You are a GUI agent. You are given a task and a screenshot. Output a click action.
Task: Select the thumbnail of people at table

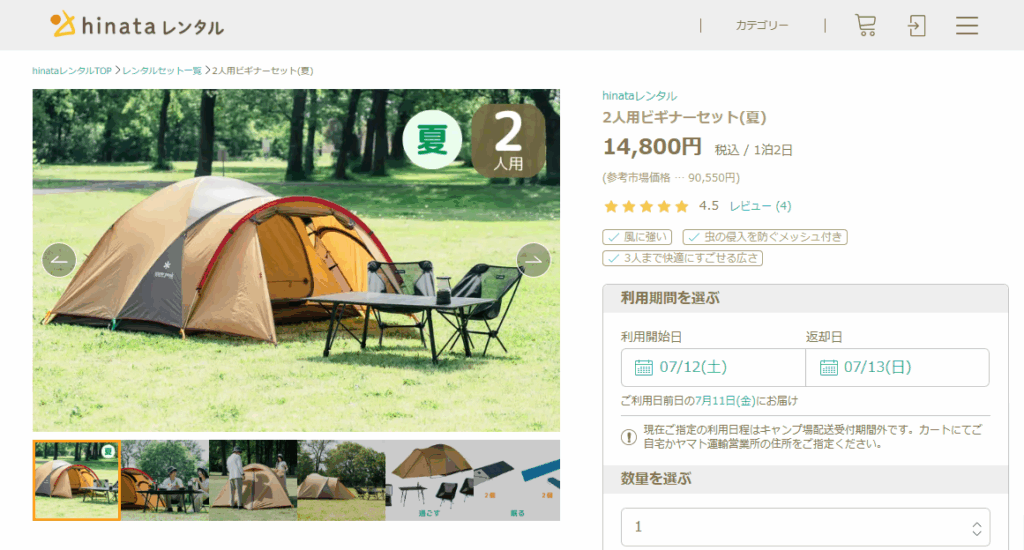(165, 480)
